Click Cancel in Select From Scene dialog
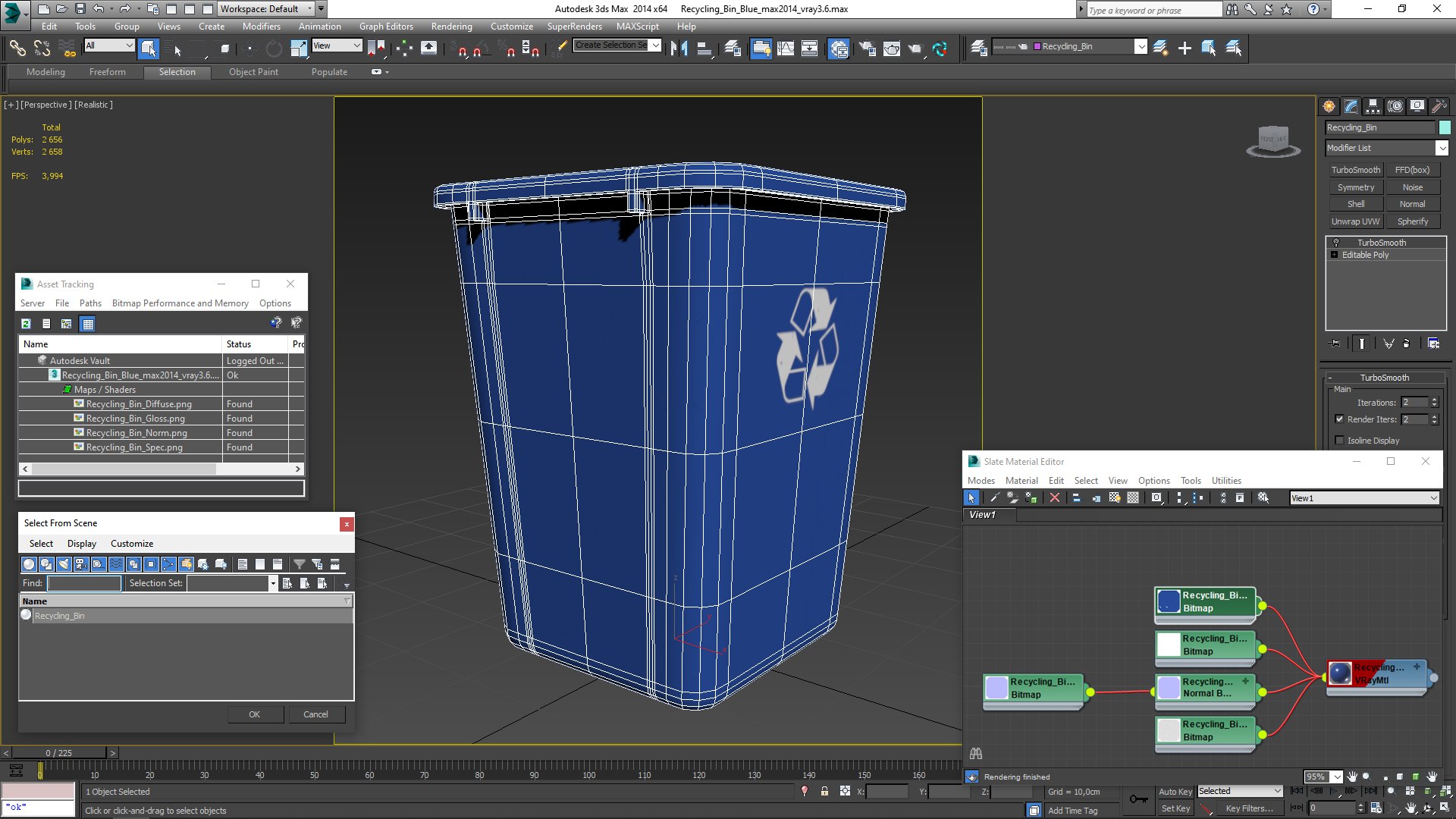The image size is (1456, 819). (x=316, y=714)
